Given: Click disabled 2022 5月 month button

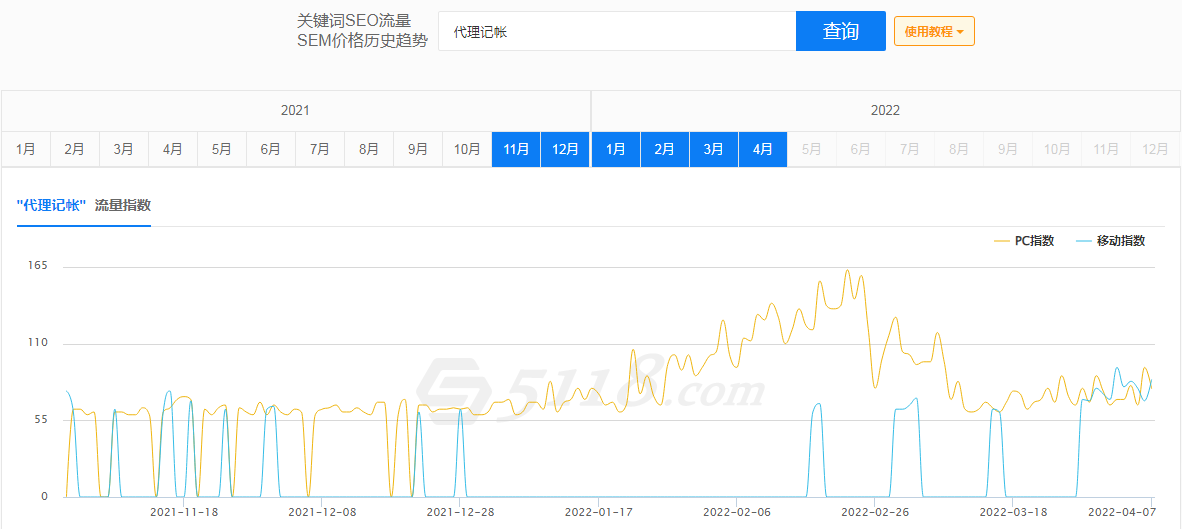Looking at the screenshot, I should (812, 149).
